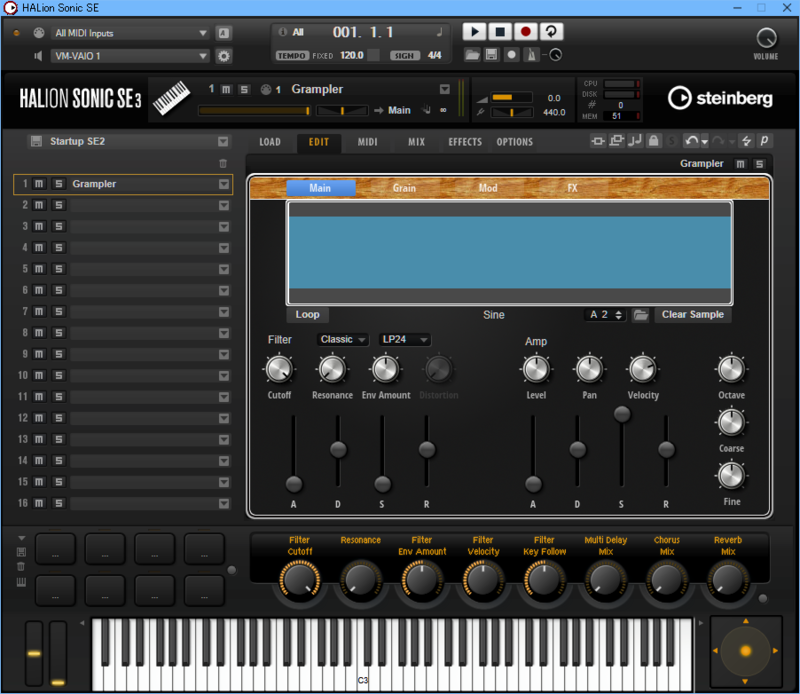Open MIDI file with the folder icon
Image resolution: width=800 pixels, height=694 pixels.
(x=472, y=55)
